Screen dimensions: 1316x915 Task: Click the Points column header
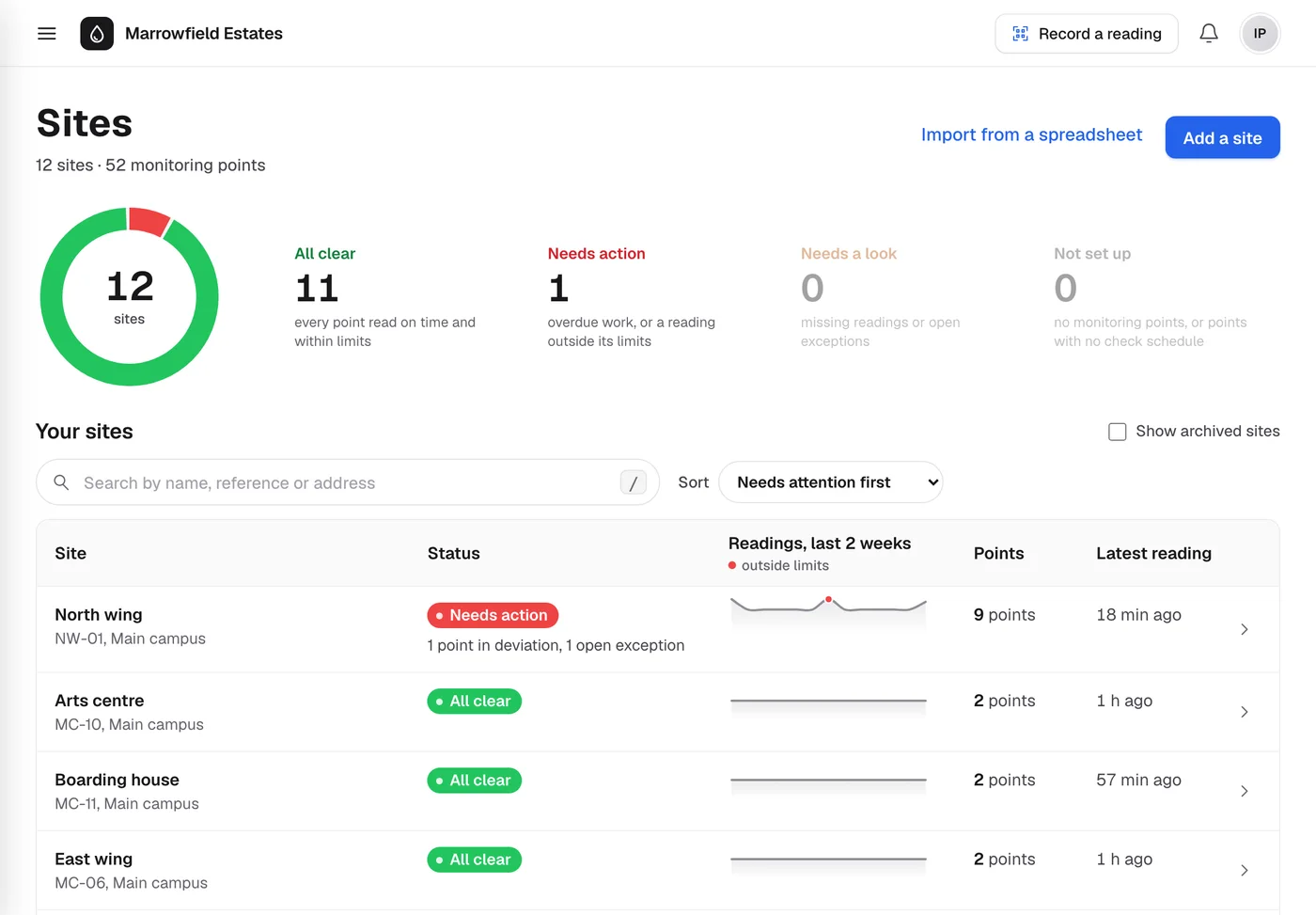[x=998, y=554]
